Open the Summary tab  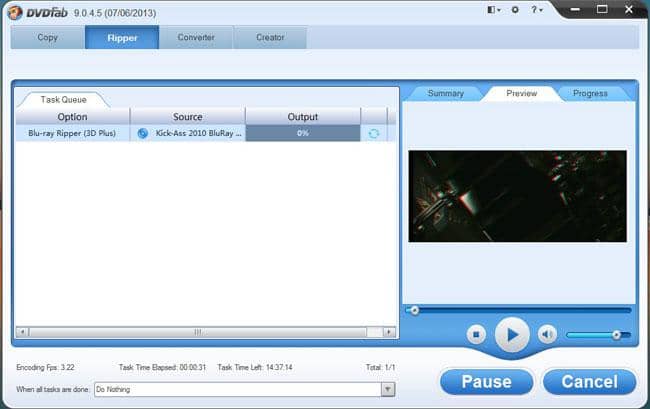coord(446,93)
